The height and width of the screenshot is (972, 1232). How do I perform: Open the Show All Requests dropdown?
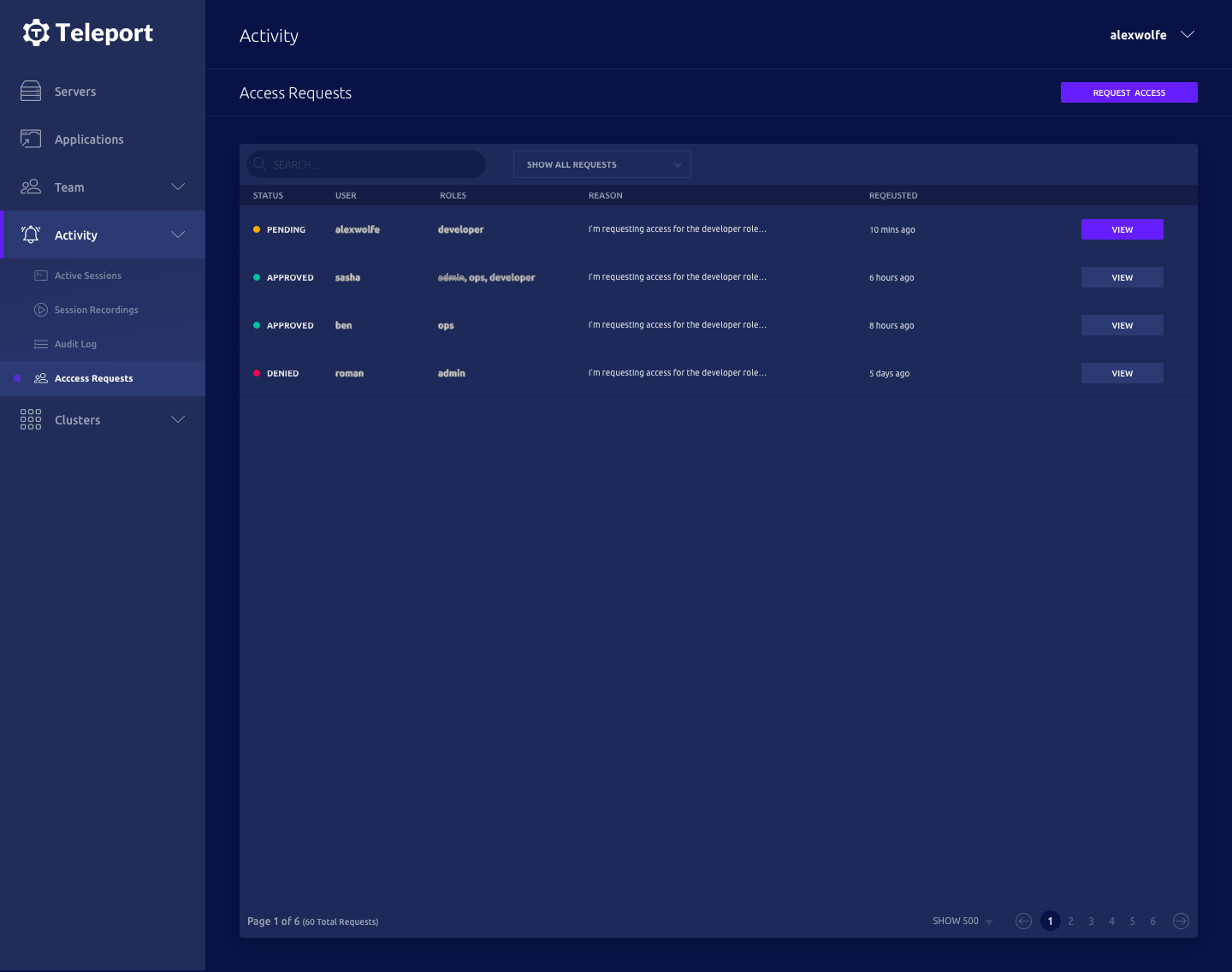601,164
